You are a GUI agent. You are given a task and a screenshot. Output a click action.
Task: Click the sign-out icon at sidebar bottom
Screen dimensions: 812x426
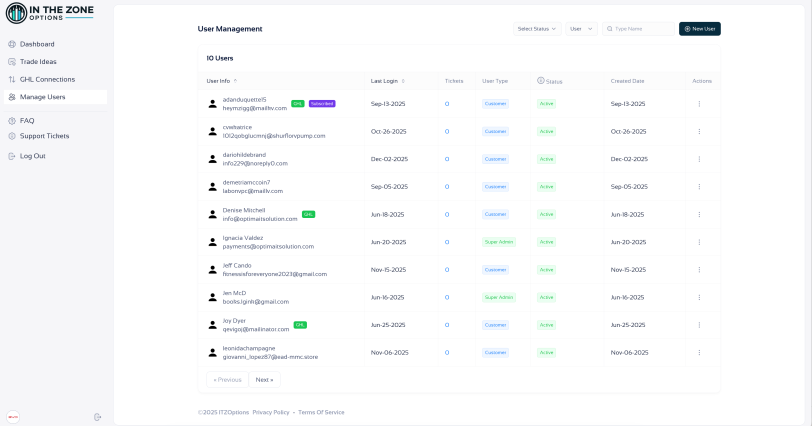click(x=98, y=417)
